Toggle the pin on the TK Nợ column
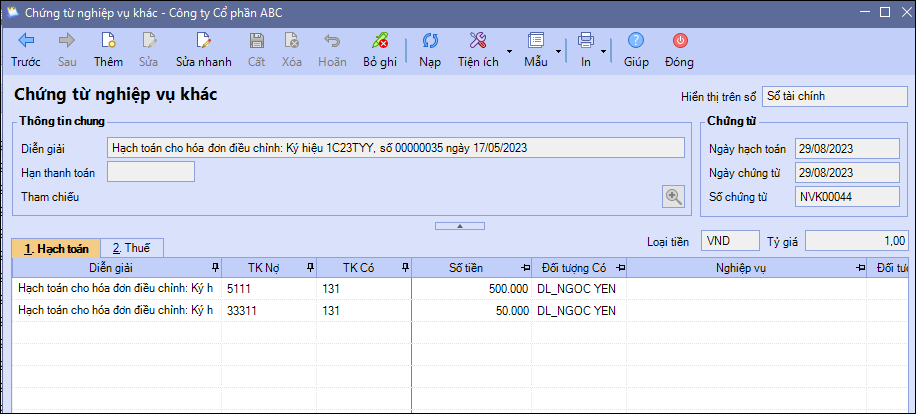The height and width of the screenshot is (414, 916). coord(310,267)
